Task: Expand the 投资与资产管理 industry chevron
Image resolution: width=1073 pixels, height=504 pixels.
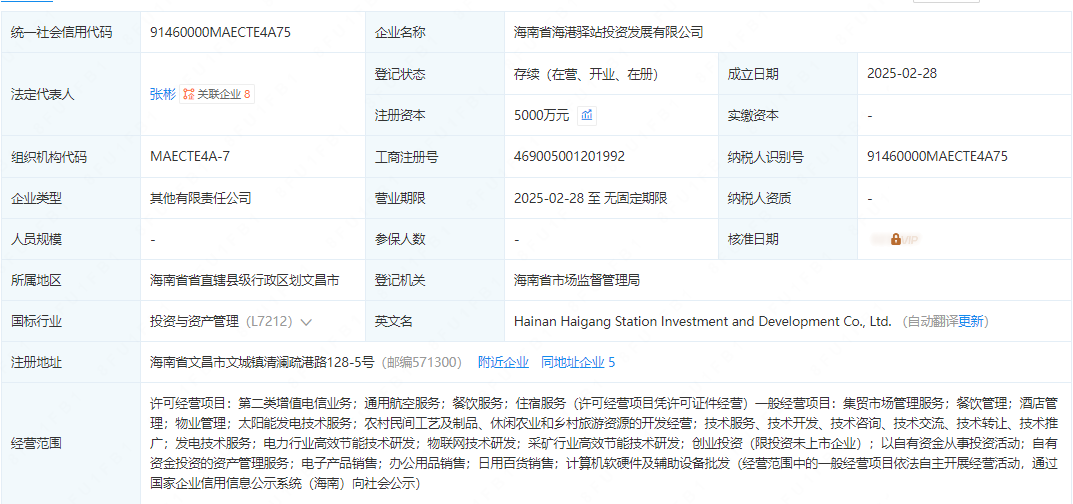Action: (306, 322)
